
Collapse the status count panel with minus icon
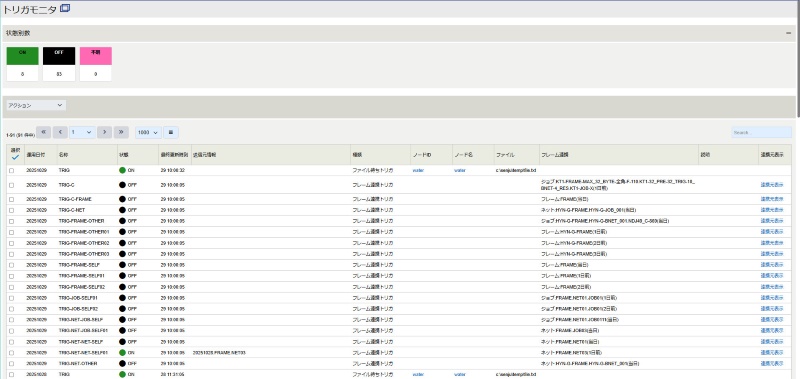(x=789, y=33)
